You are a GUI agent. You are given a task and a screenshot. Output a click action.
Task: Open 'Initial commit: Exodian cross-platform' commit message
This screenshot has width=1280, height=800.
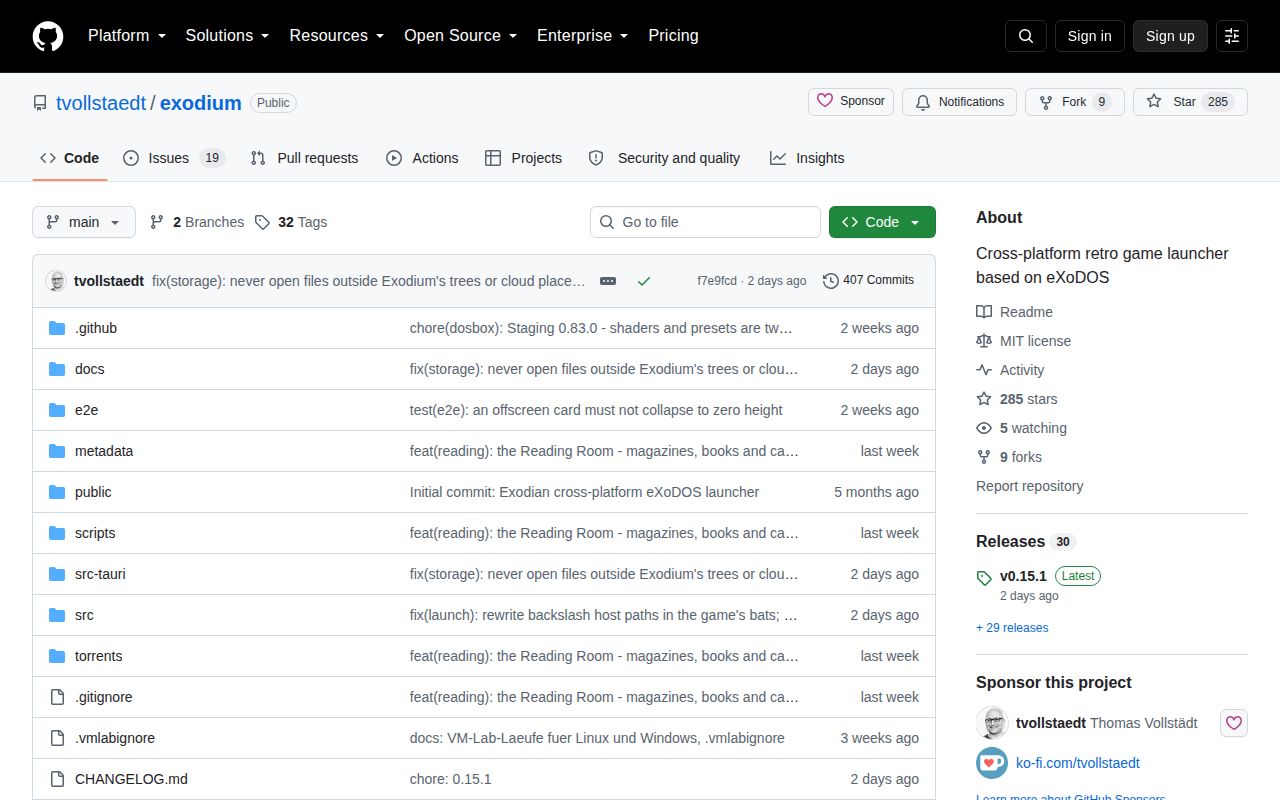(x=584, y=492)
